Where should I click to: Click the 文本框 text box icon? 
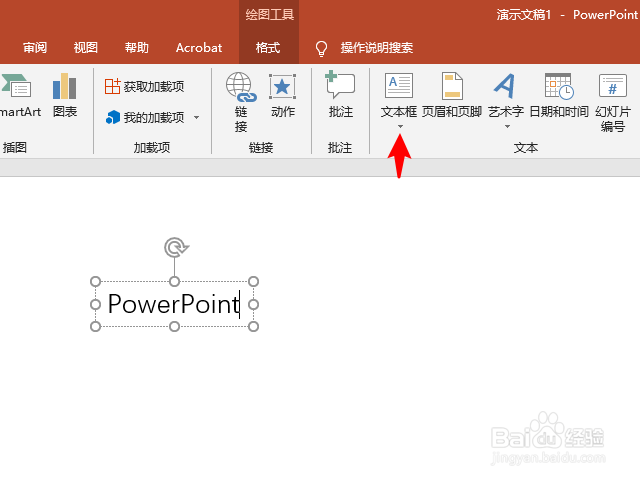coord(399,86)
